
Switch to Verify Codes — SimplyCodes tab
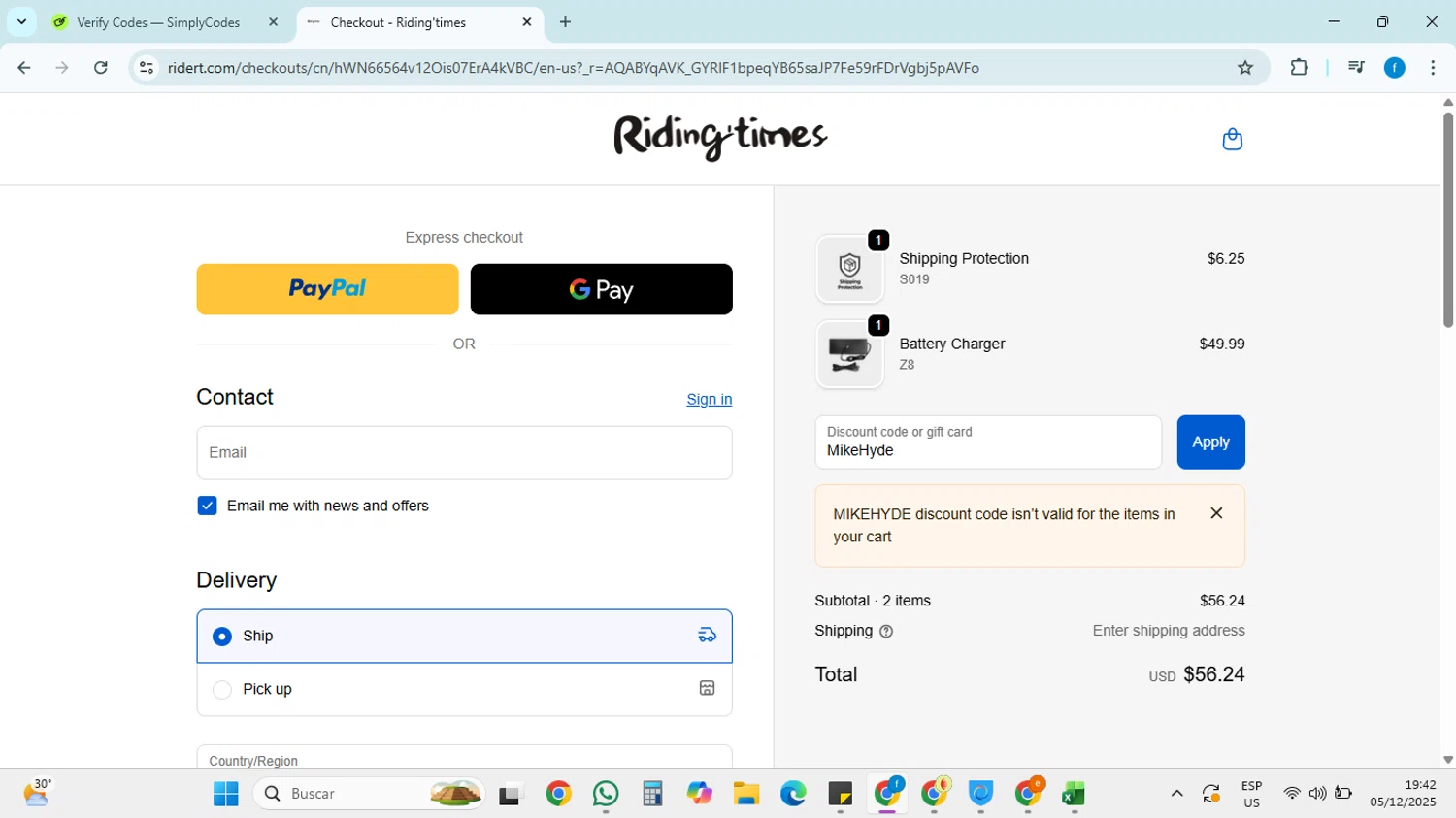[157, 22]
